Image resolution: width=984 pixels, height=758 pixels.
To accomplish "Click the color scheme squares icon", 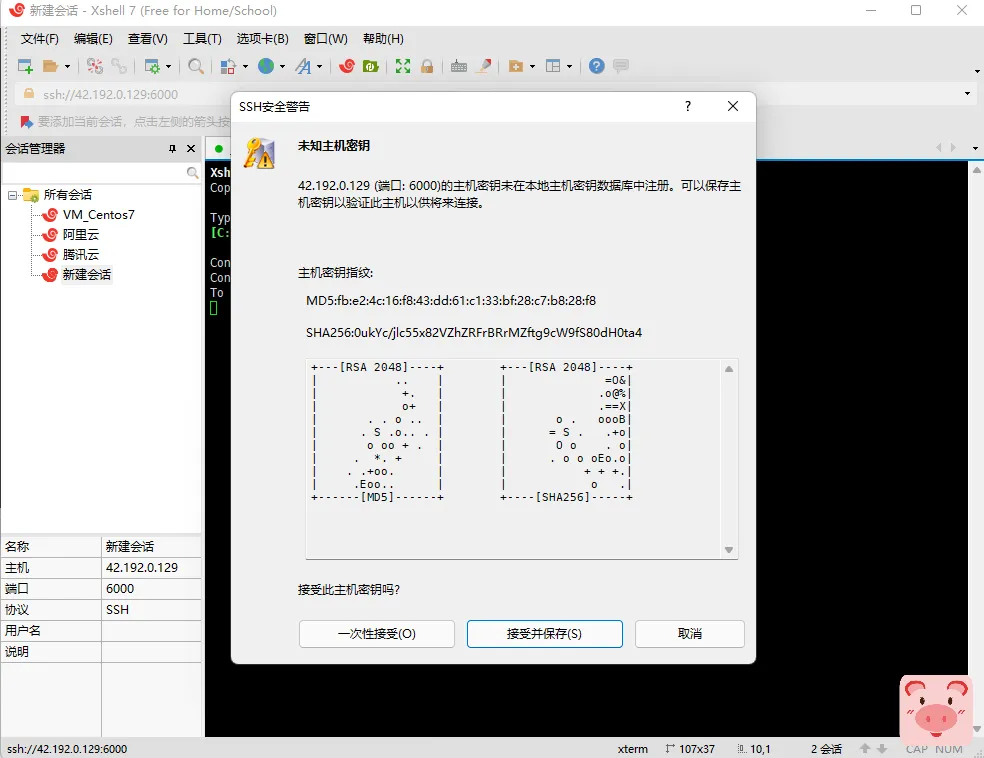I will (228, 66).
